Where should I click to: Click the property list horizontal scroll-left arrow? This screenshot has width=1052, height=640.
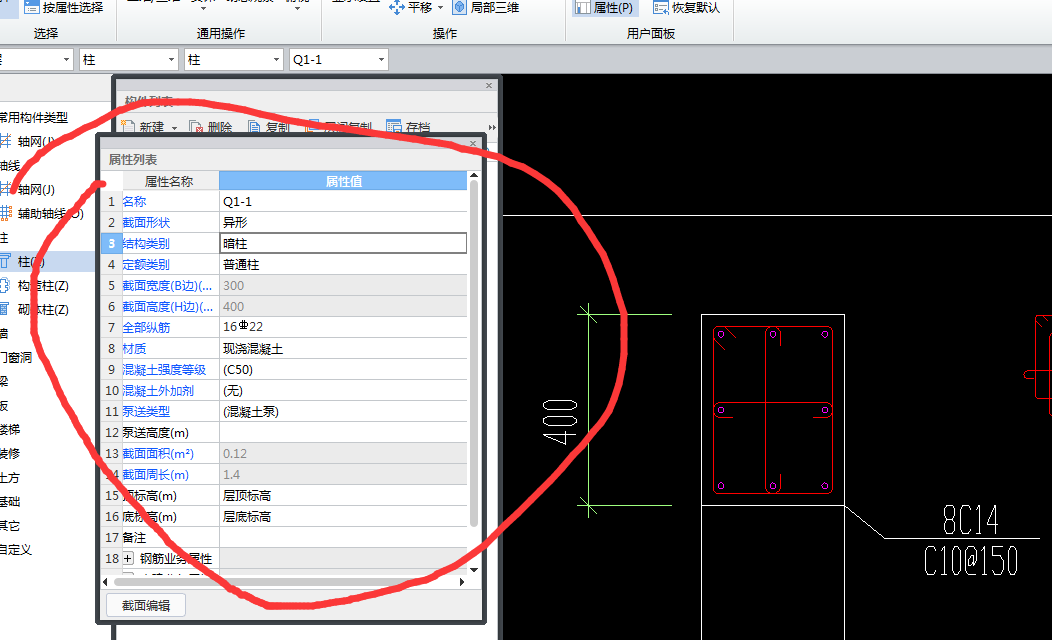click(105, 582)
